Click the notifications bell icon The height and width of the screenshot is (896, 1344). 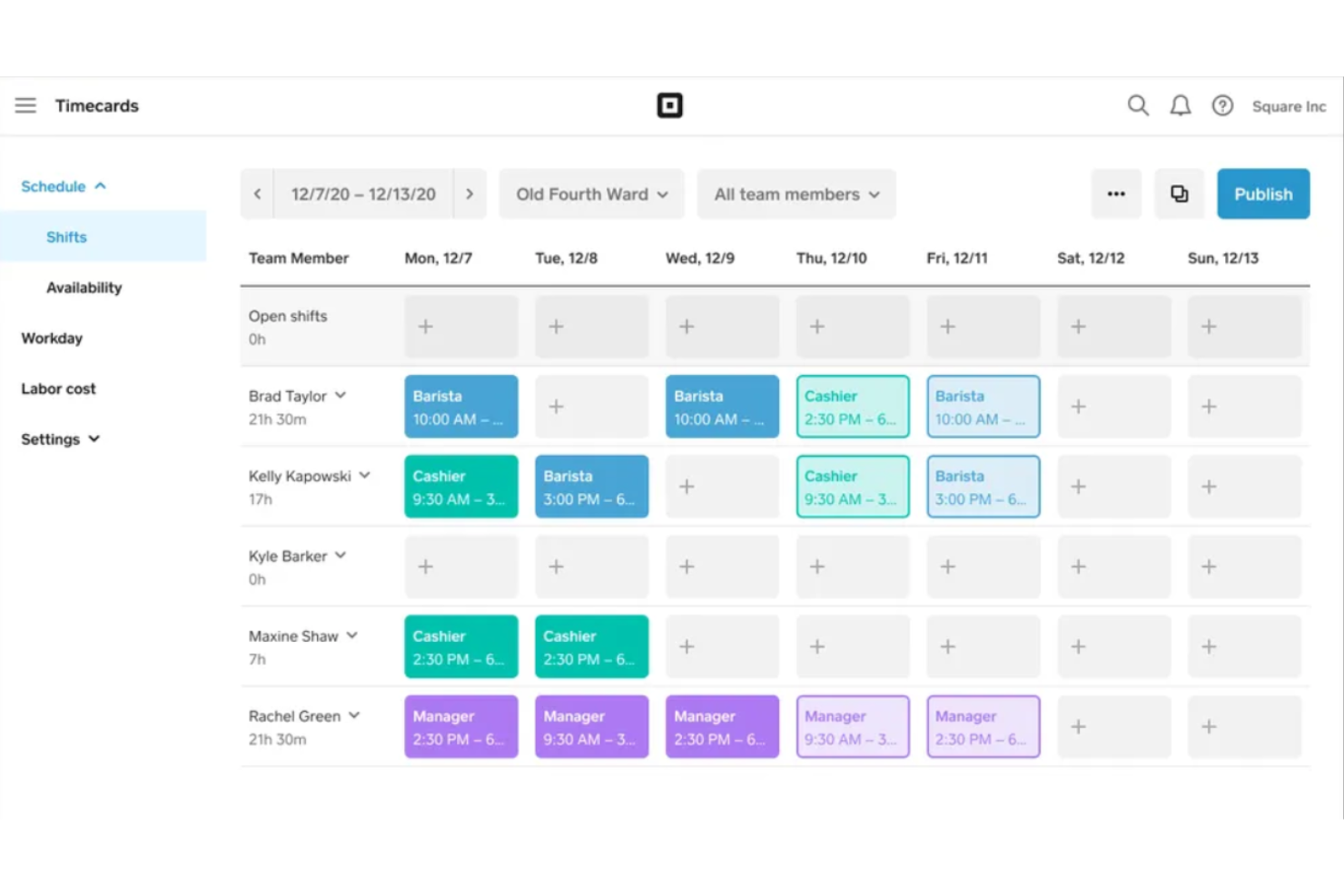(1180, 105)
